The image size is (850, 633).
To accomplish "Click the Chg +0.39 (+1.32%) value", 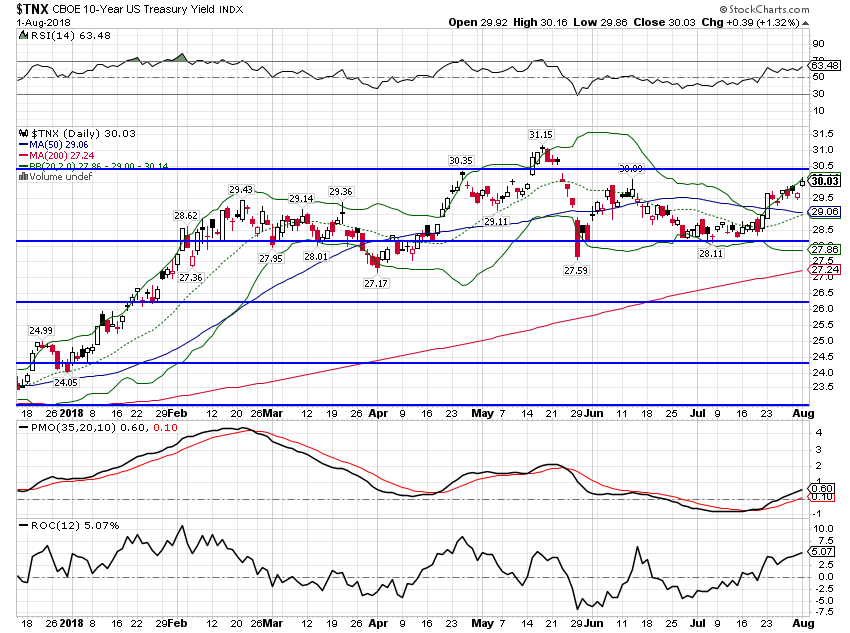I will click(x=750, y=23).
